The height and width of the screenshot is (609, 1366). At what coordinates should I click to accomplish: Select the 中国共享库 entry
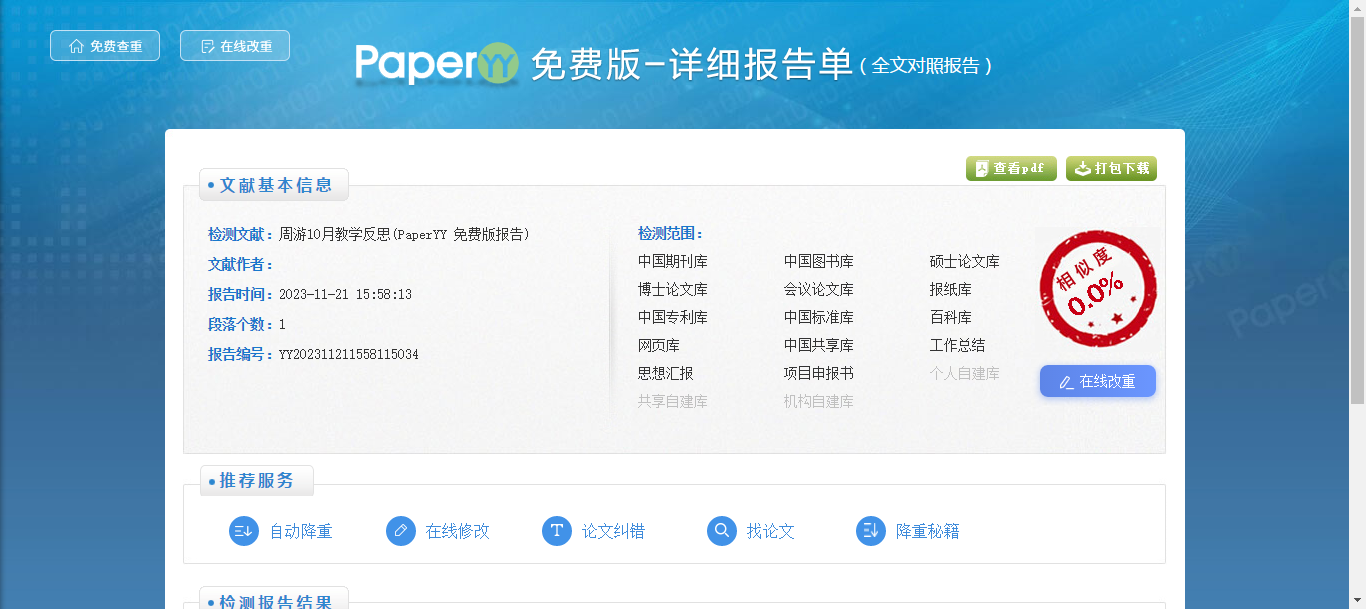coord(819,346)
